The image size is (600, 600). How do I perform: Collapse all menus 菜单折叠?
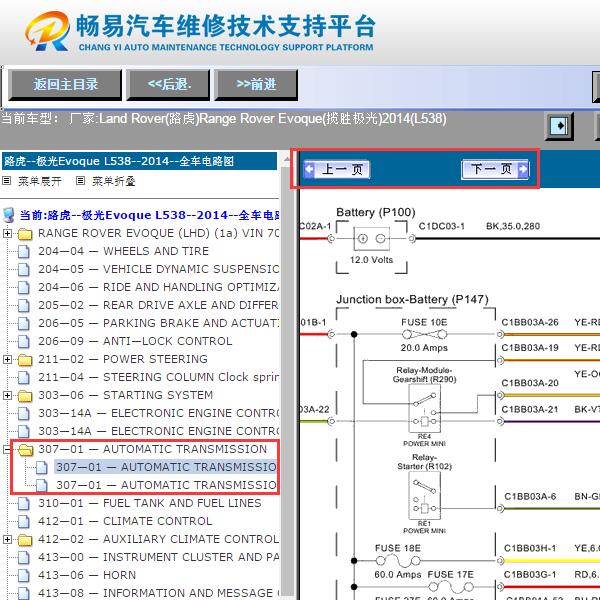(x=114, y=181)
